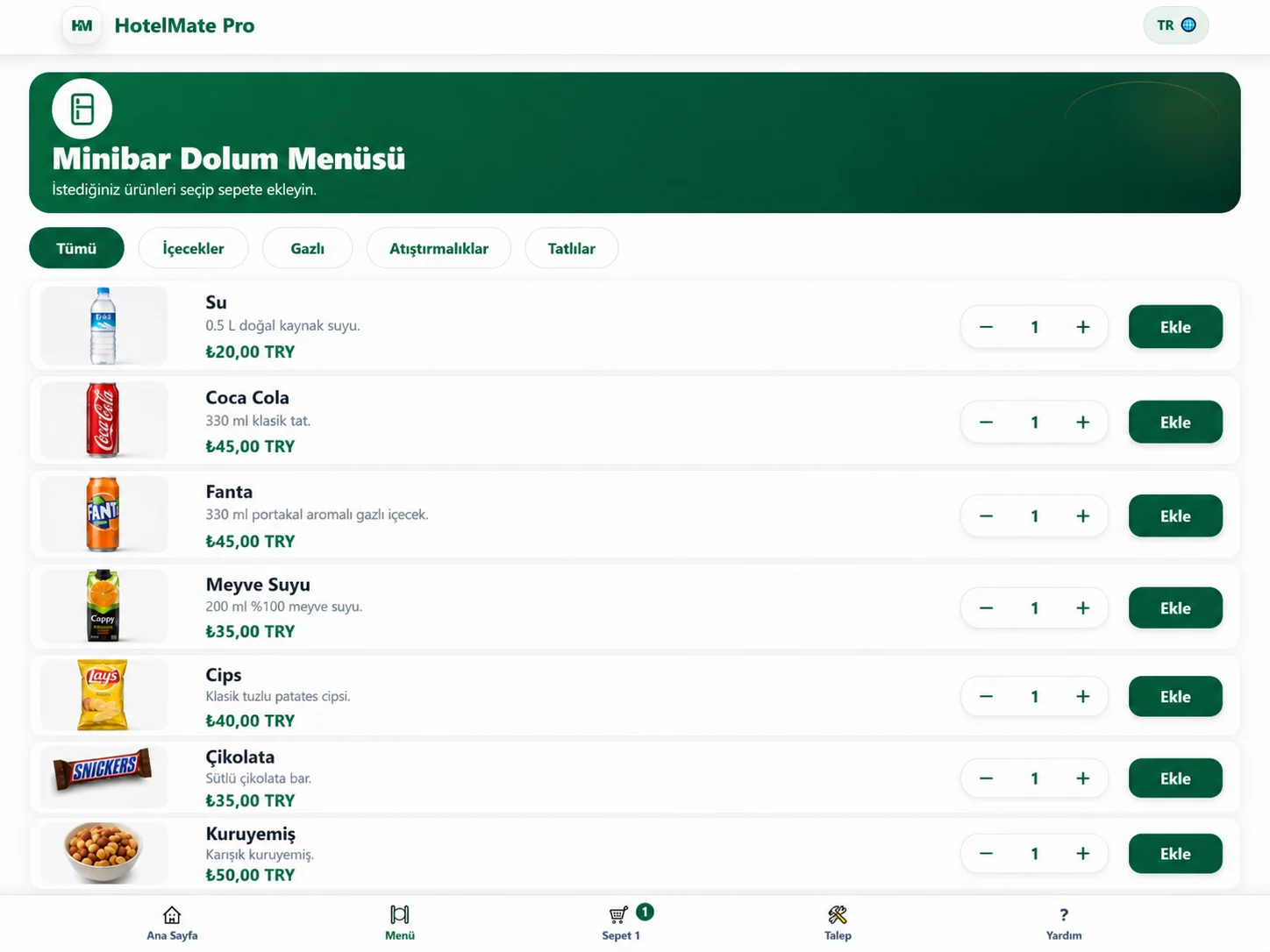Click the 'Klasik tuzlu patates cipsi.' text
Viewport: 1270px width, 952px height.
click(x=278, y=696)
